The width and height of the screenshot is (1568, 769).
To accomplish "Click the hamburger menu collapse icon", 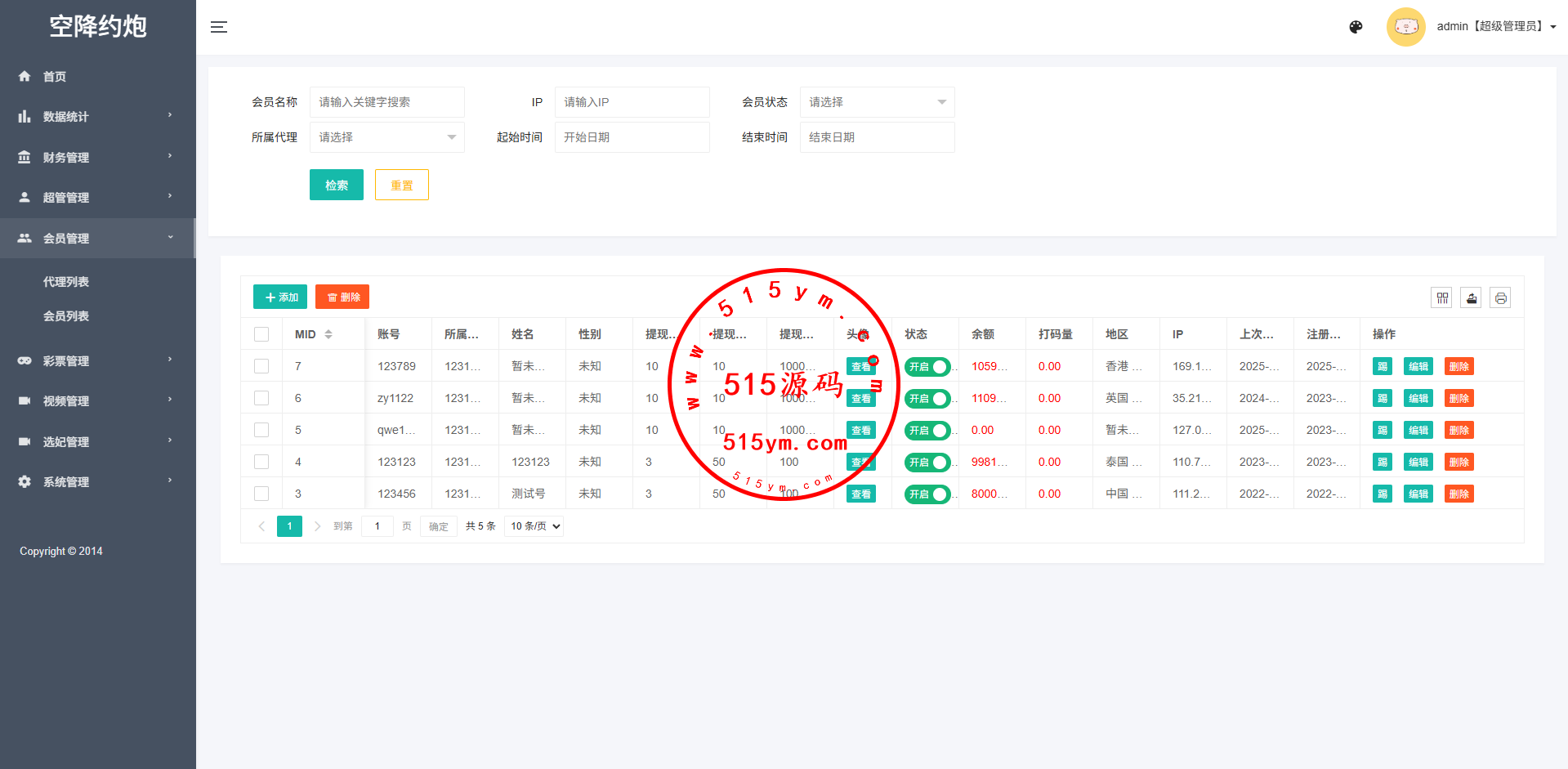I will [x=218, y=27].
